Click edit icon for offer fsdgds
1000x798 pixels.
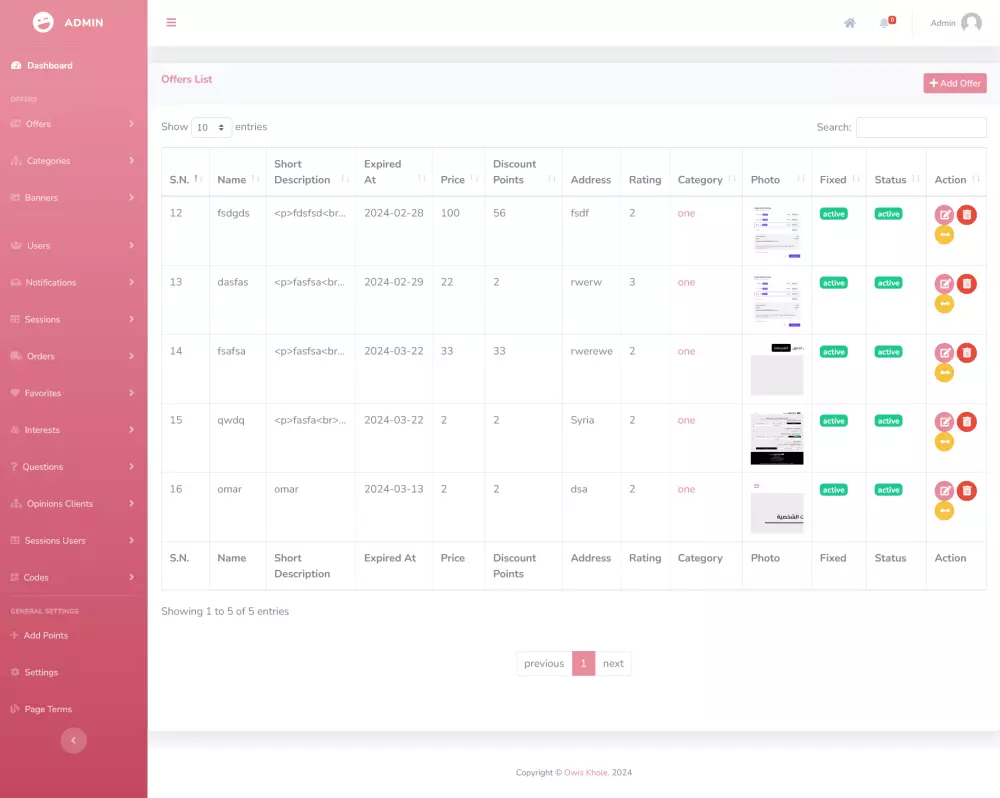click(944, 215)
